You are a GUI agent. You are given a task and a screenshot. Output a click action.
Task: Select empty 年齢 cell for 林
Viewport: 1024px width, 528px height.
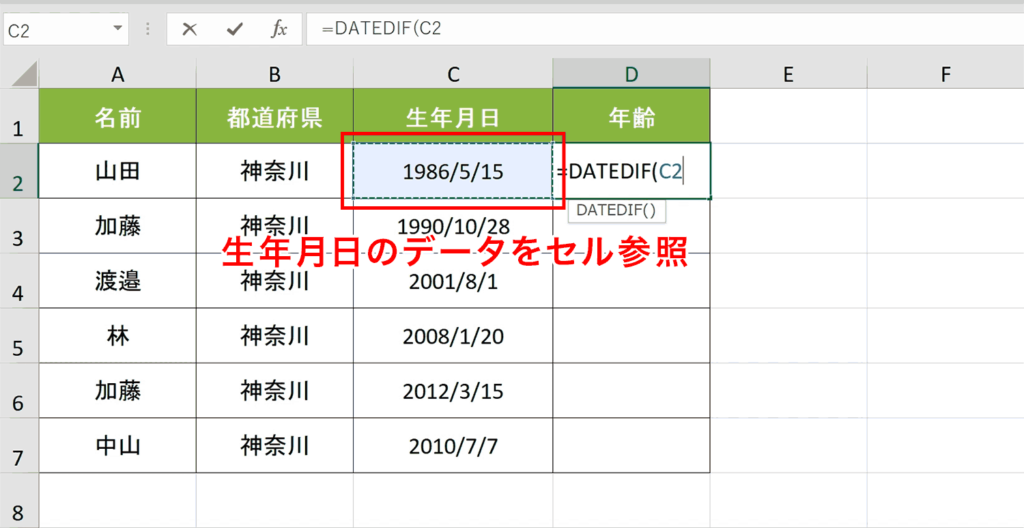coord(632,336)
